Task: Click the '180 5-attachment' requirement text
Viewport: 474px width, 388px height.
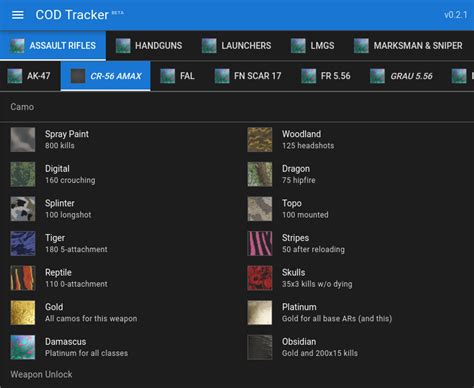Action: coord(76,249)
